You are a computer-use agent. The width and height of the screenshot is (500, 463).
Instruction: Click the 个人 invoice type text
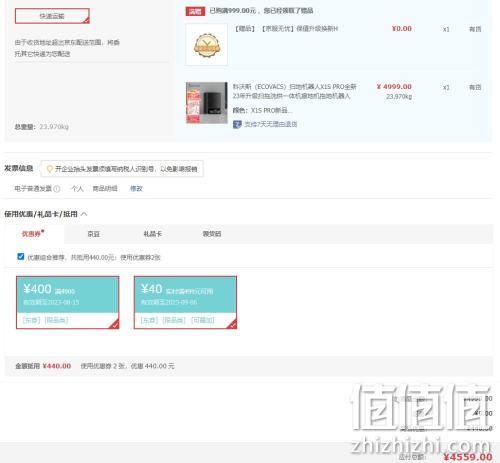click(x=77, y=189)
